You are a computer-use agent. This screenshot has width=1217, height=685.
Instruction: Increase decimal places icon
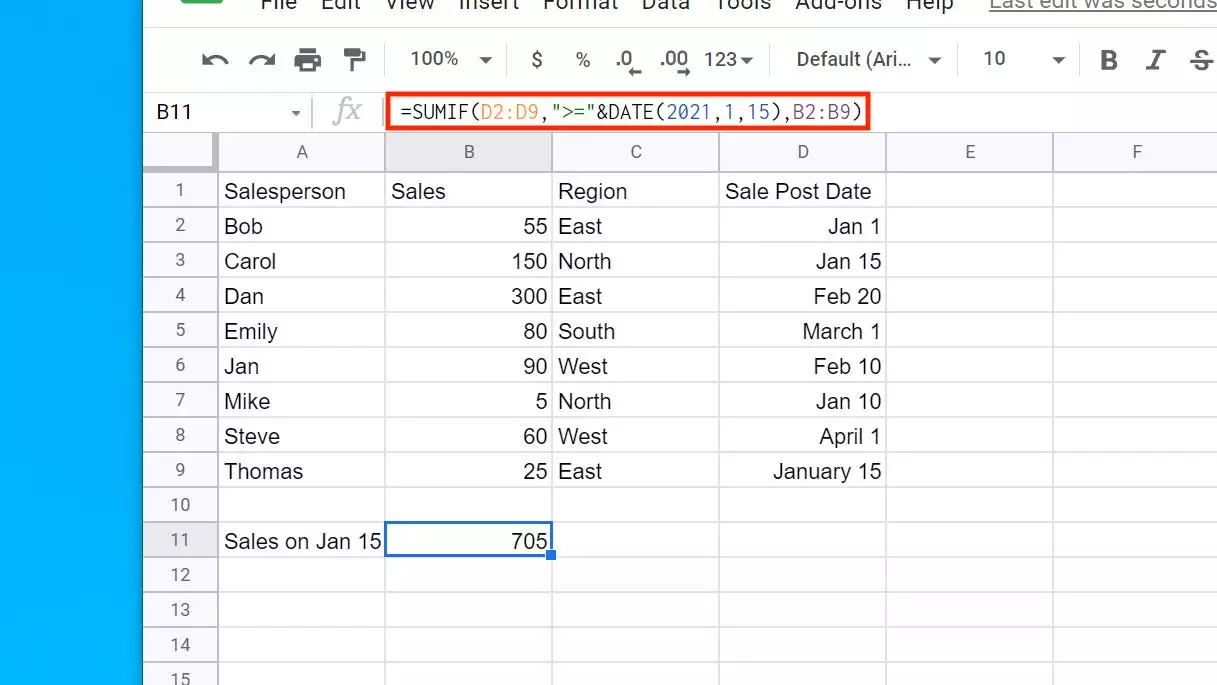tap(675, 61)
